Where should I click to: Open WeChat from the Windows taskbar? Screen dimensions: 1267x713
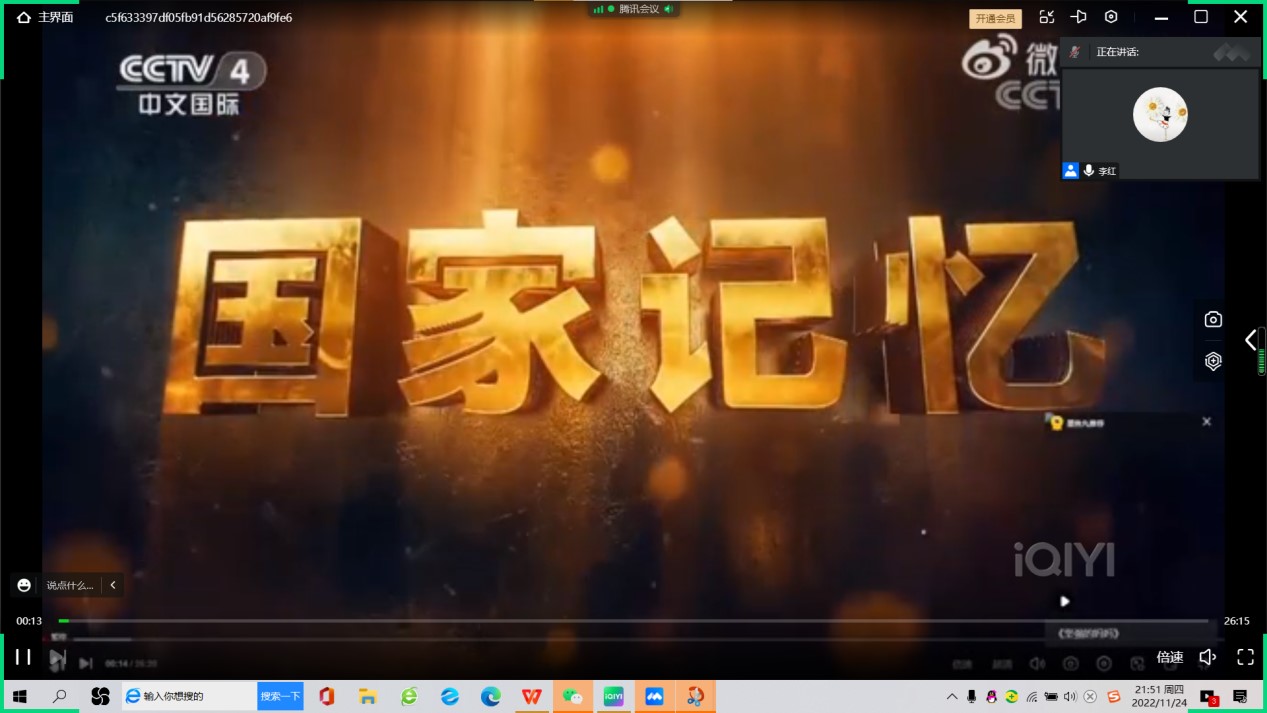(x=572, y=696)
